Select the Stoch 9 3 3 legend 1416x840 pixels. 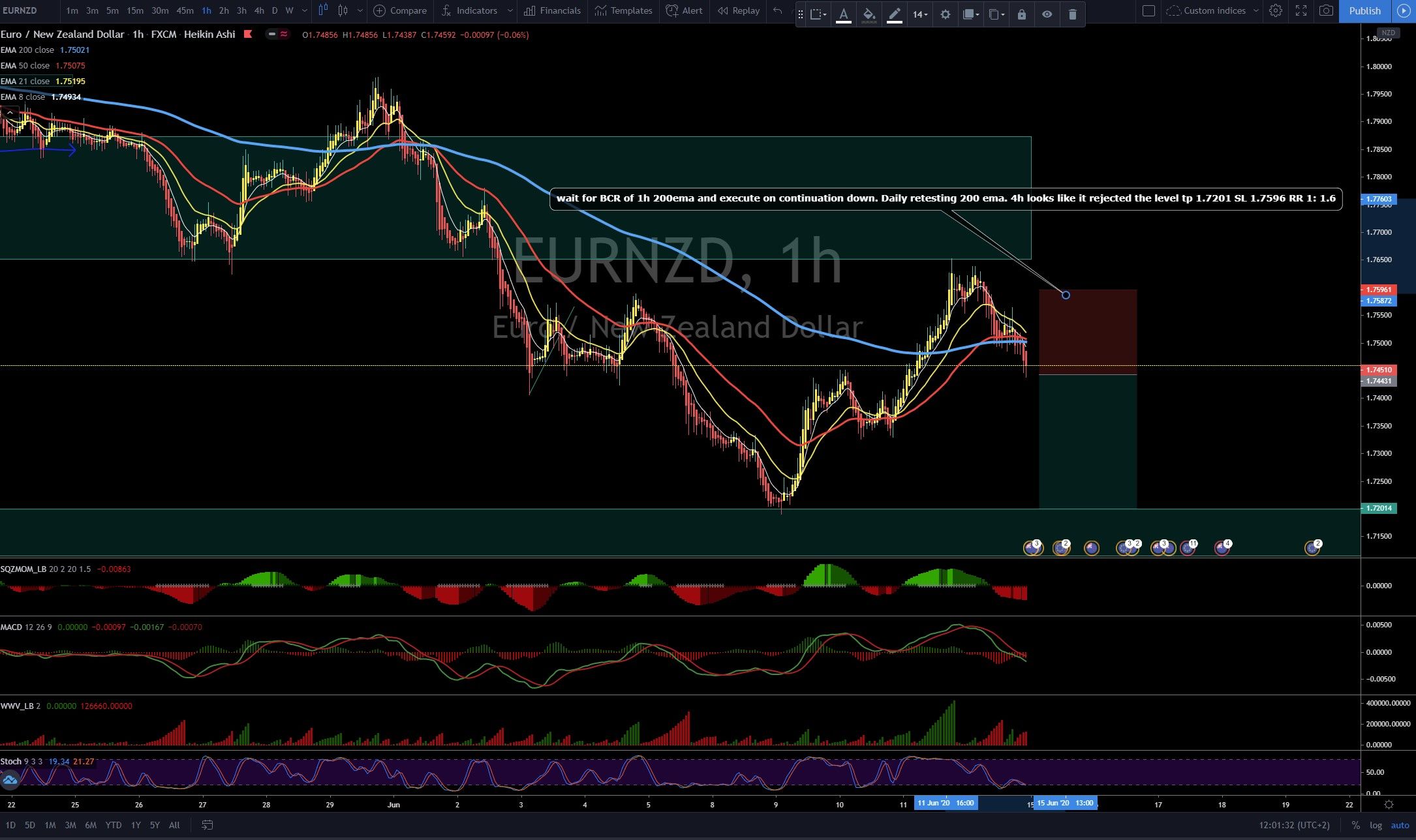coord(22,762)
